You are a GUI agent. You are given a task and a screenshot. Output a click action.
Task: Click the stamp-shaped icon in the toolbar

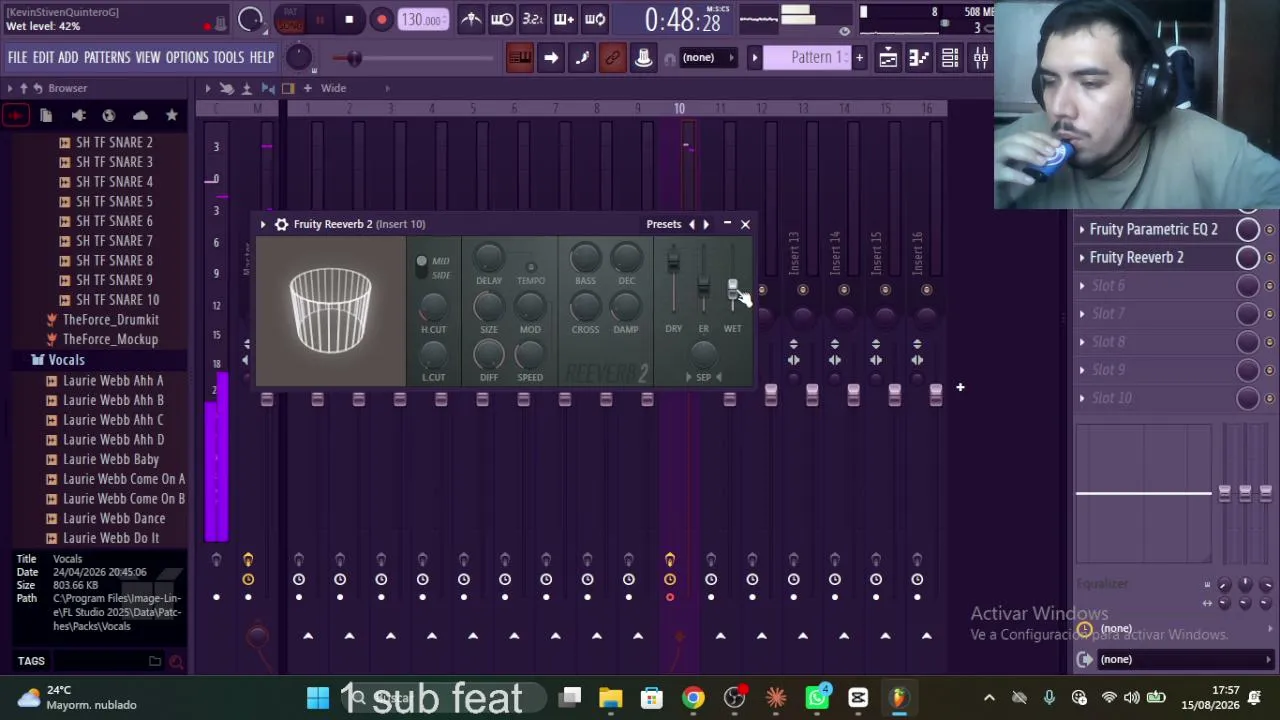(x=644, y=58)
